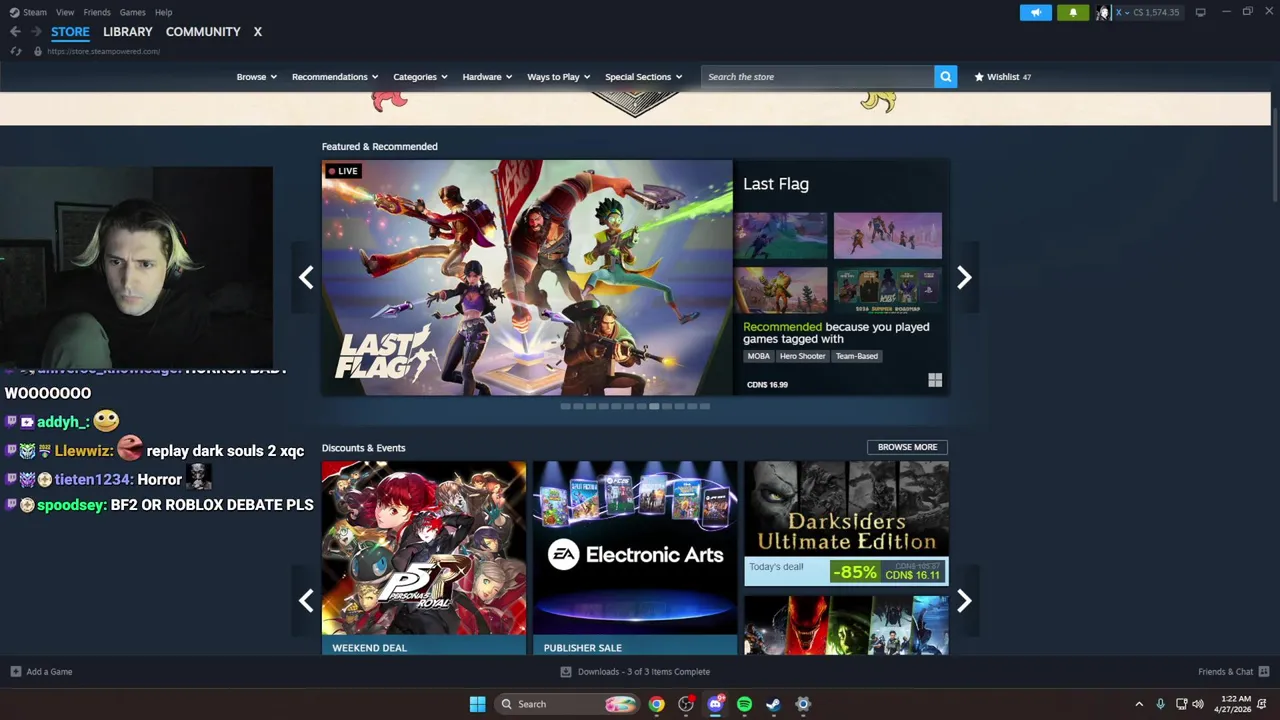Open the Steam menu
Viewport: 1280px width, 720px height.
[28, 12]
